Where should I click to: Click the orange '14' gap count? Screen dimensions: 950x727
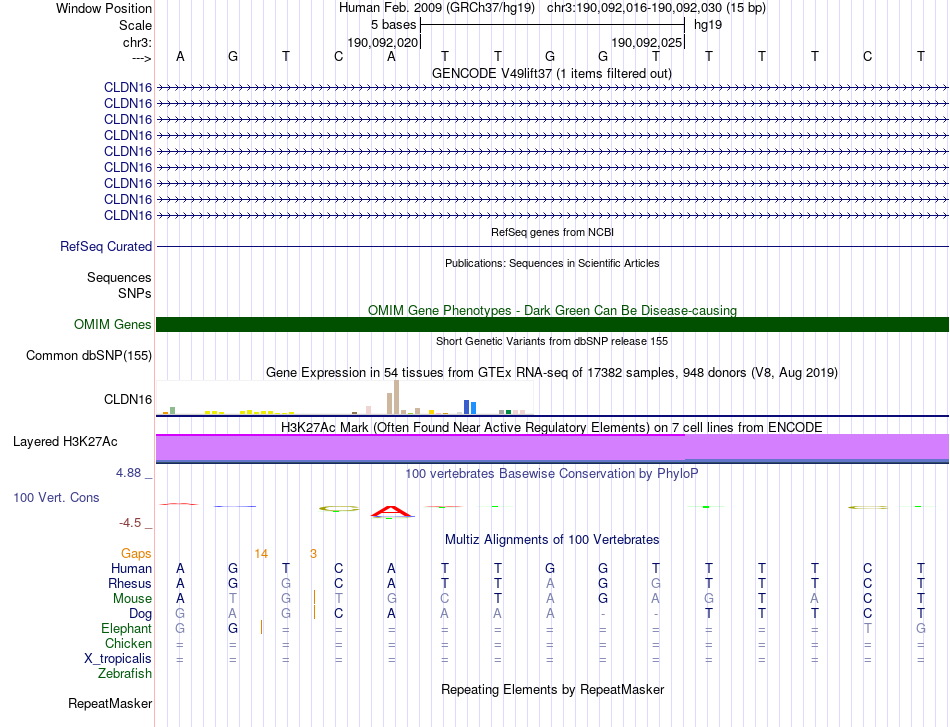261,553
